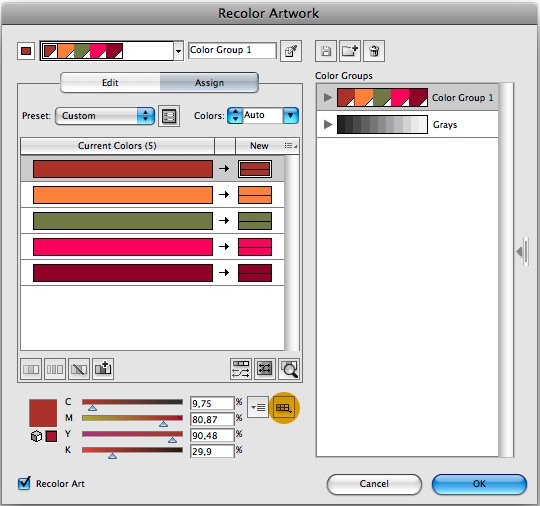The width and height of the screenshot is (540, 506).
Task: Open the Preset Custom dropdown
Action: pyautogui.click(x=105, y=116)
